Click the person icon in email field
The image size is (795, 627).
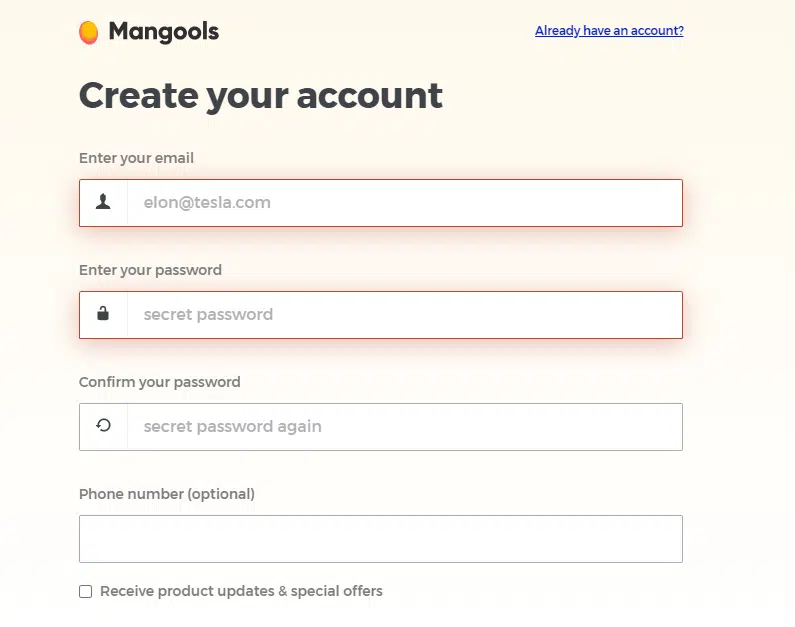pos(103,202)
